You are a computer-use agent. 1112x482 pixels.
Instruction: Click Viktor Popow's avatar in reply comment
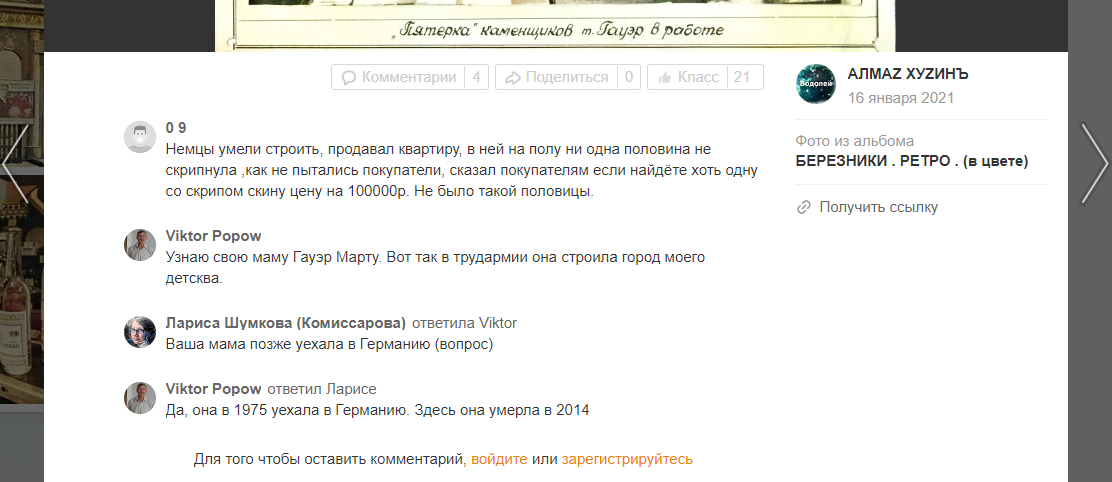point(140,398)
